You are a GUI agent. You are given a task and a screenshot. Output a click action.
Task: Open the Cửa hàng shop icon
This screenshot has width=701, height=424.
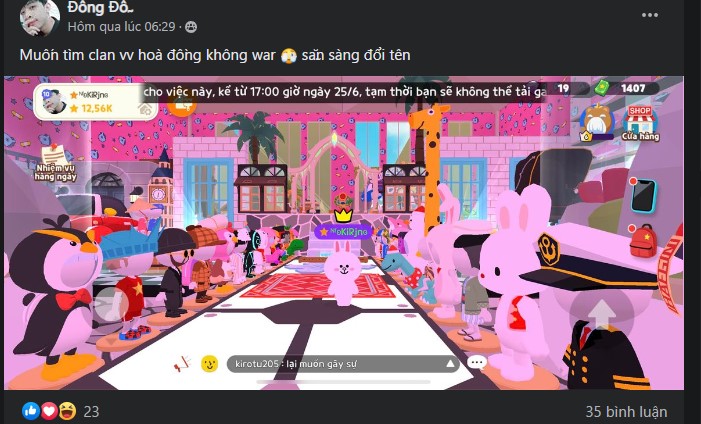pos(640,123)
